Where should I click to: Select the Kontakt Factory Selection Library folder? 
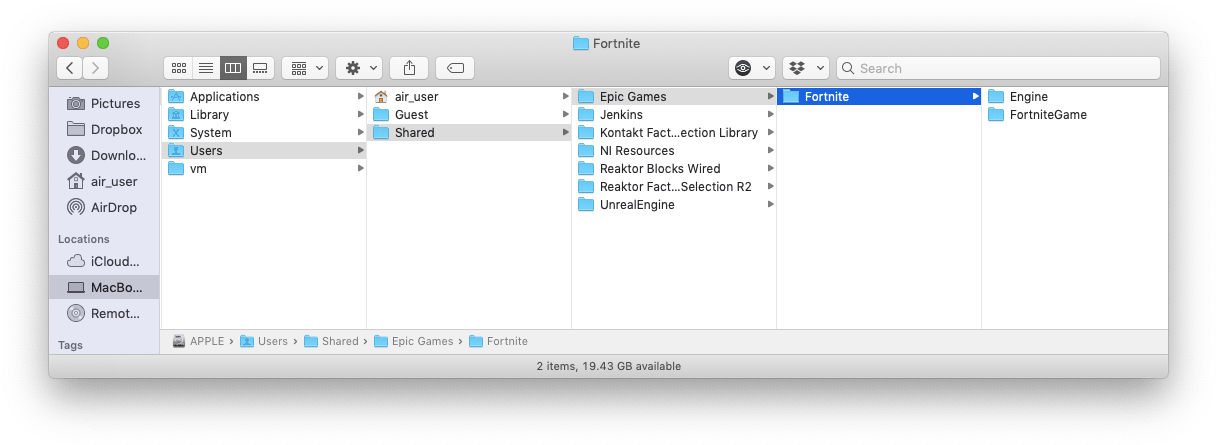[x=674, y=132]
